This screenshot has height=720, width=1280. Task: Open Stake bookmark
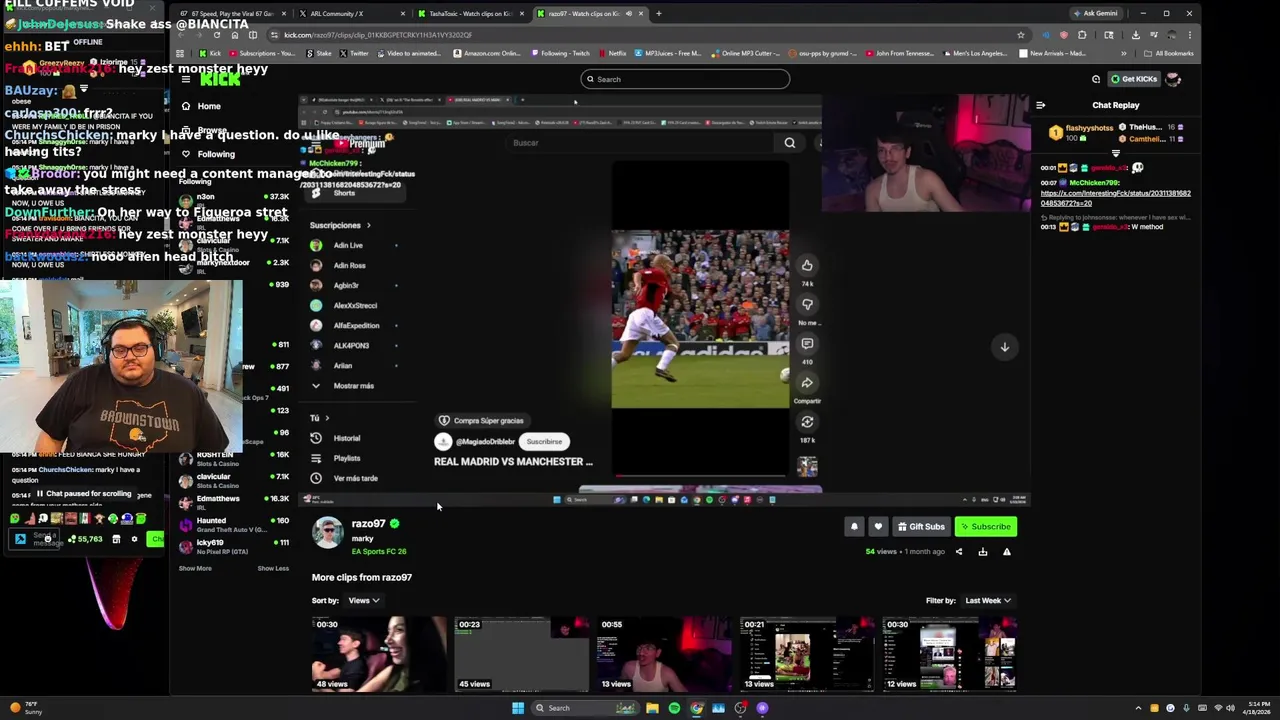coord(320,53)
